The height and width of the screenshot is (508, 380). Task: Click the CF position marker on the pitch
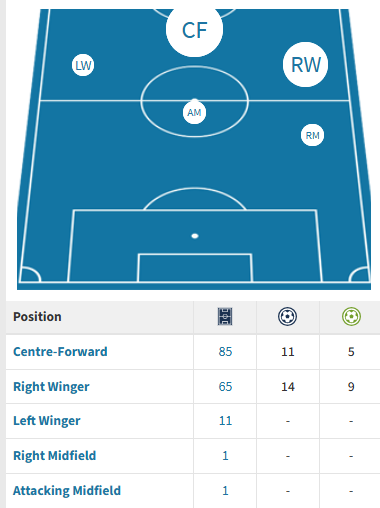(x=194, y=30)
